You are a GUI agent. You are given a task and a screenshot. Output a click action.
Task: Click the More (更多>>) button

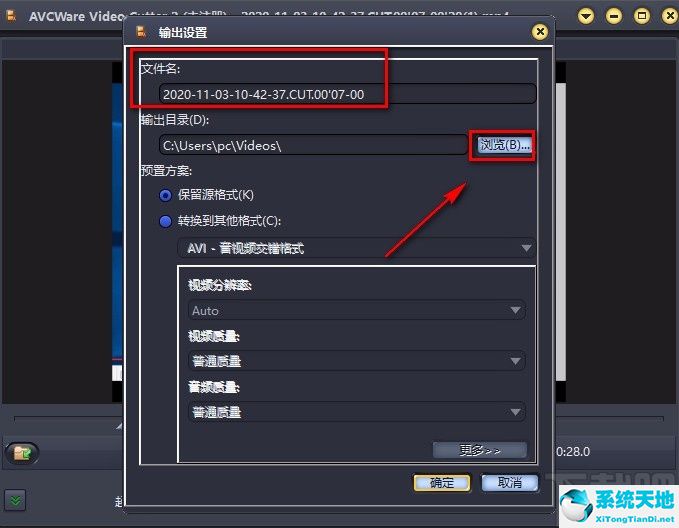[480, 450]
